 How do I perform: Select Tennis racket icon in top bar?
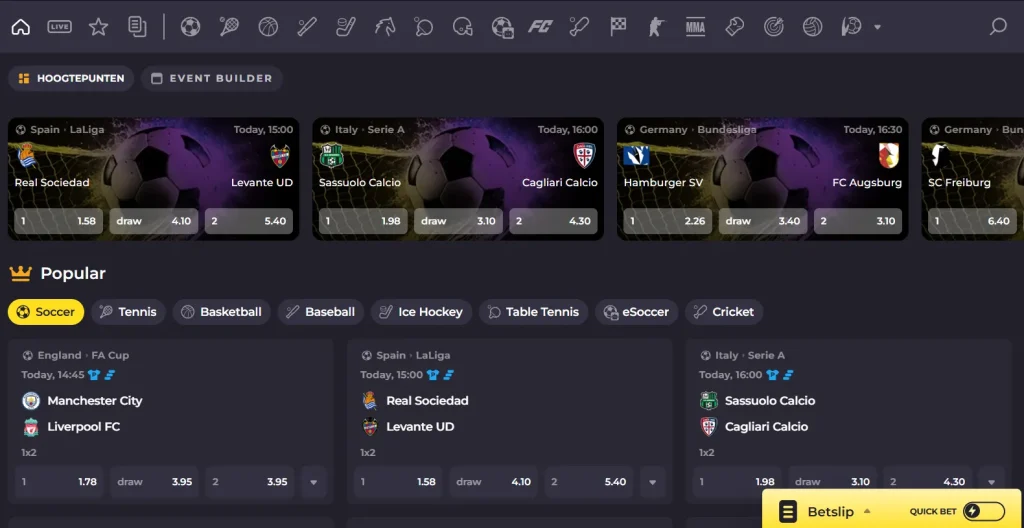pyautogui.click(x=229, y=27)
